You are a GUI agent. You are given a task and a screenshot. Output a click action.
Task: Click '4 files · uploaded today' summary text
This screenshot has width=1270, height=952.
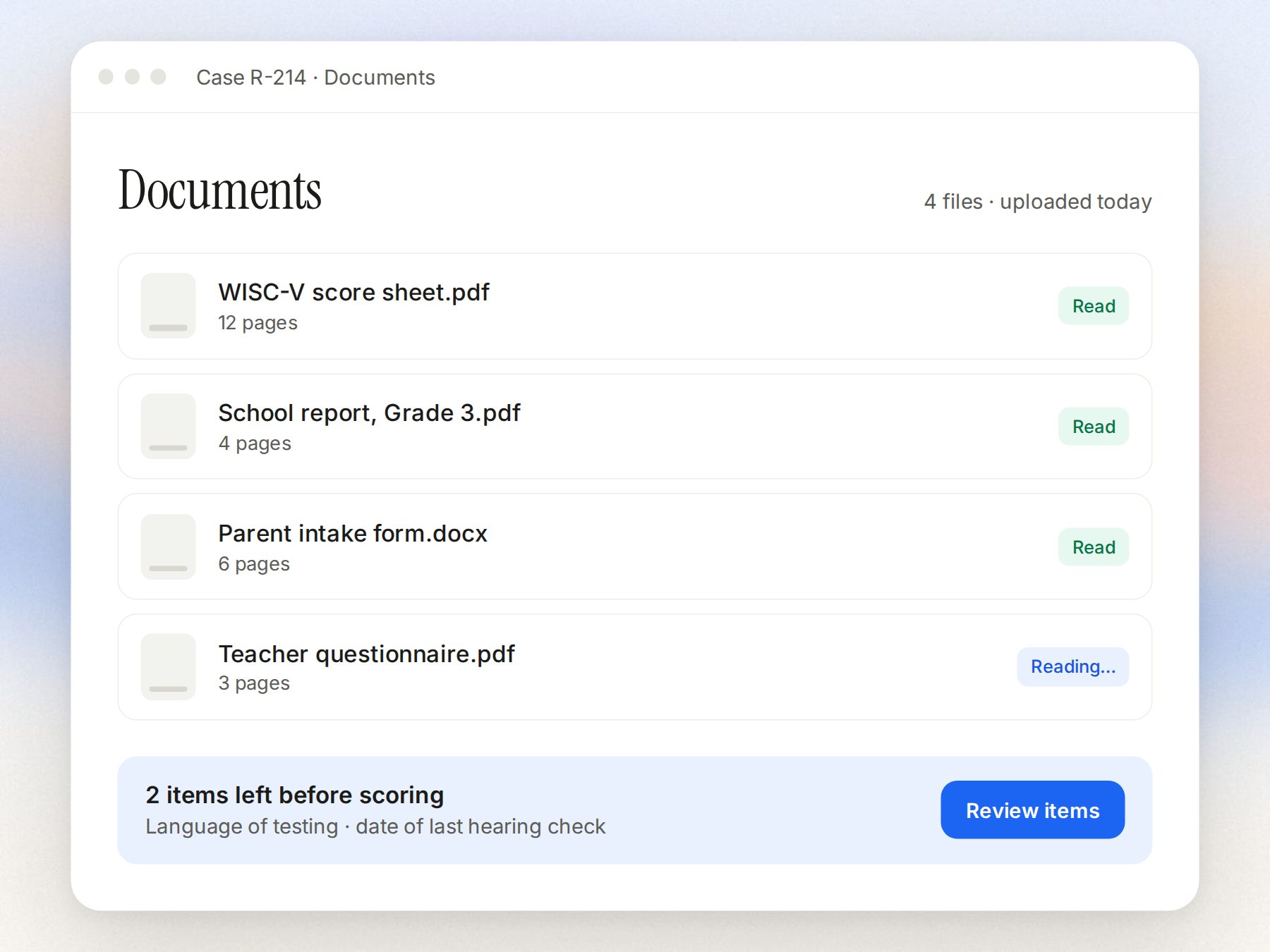[x=1038, y=202]
